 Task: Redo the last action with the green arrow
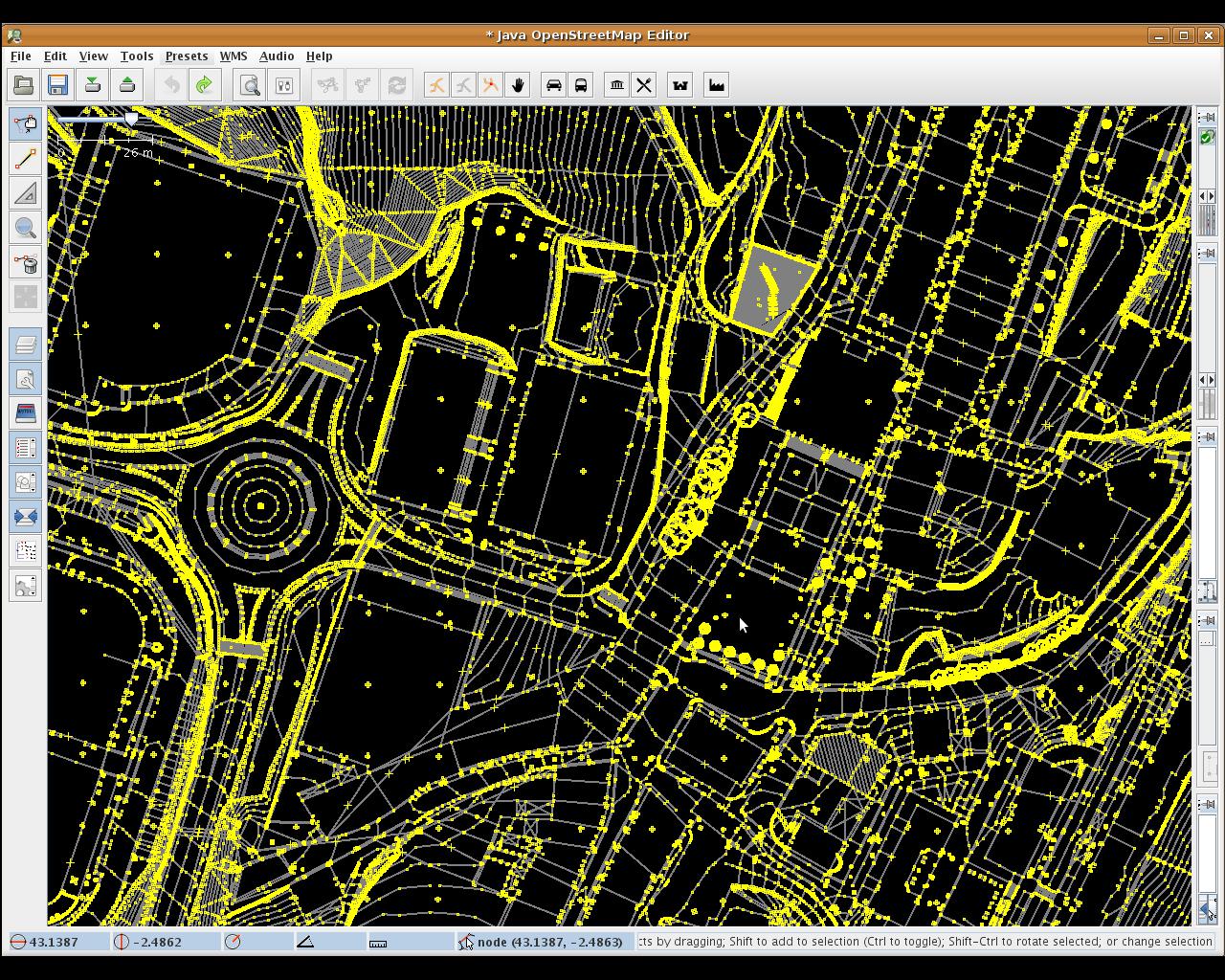click(x=204, y=85)
